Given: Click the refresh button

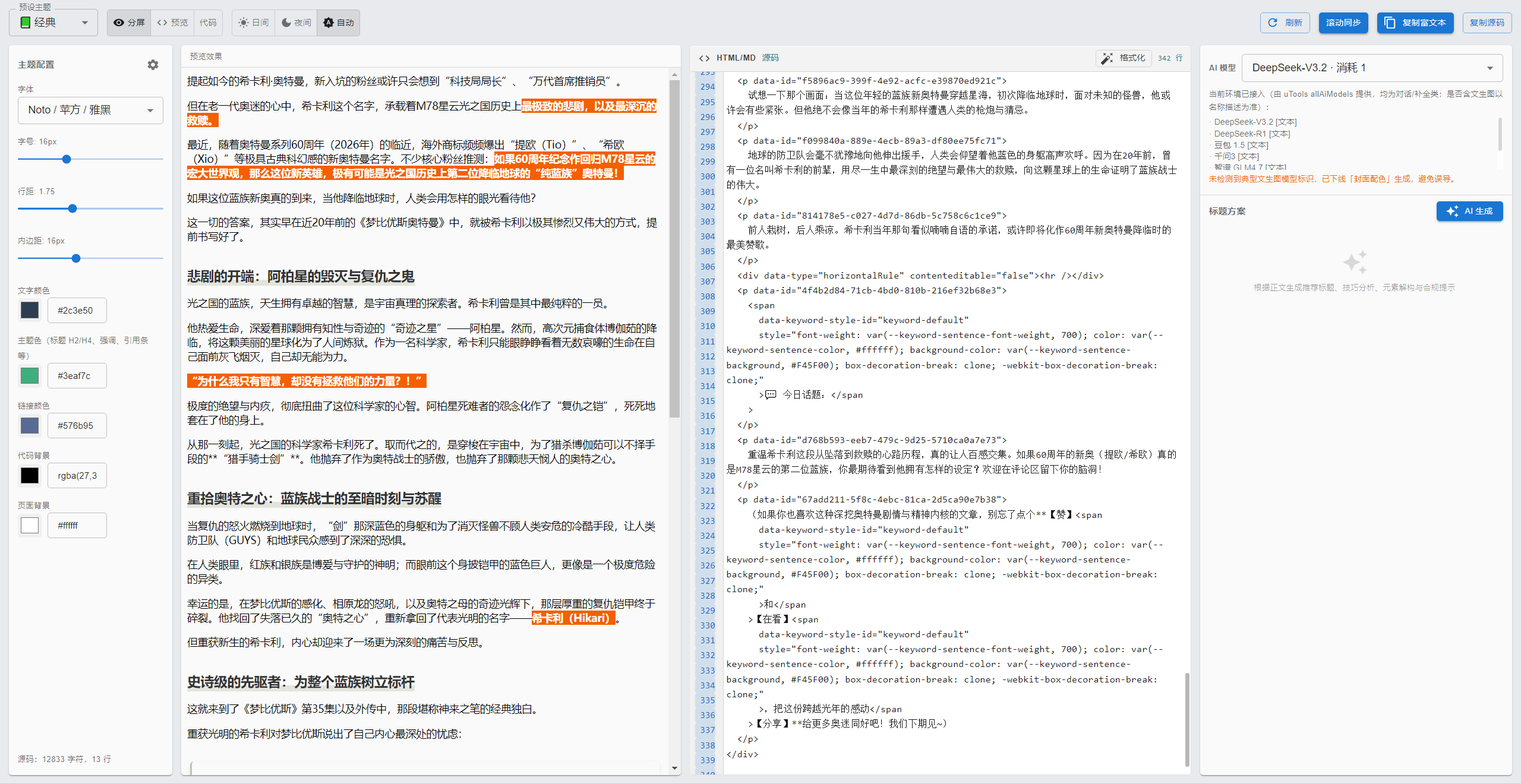Looking at the screenshot, I should 1285,23.
